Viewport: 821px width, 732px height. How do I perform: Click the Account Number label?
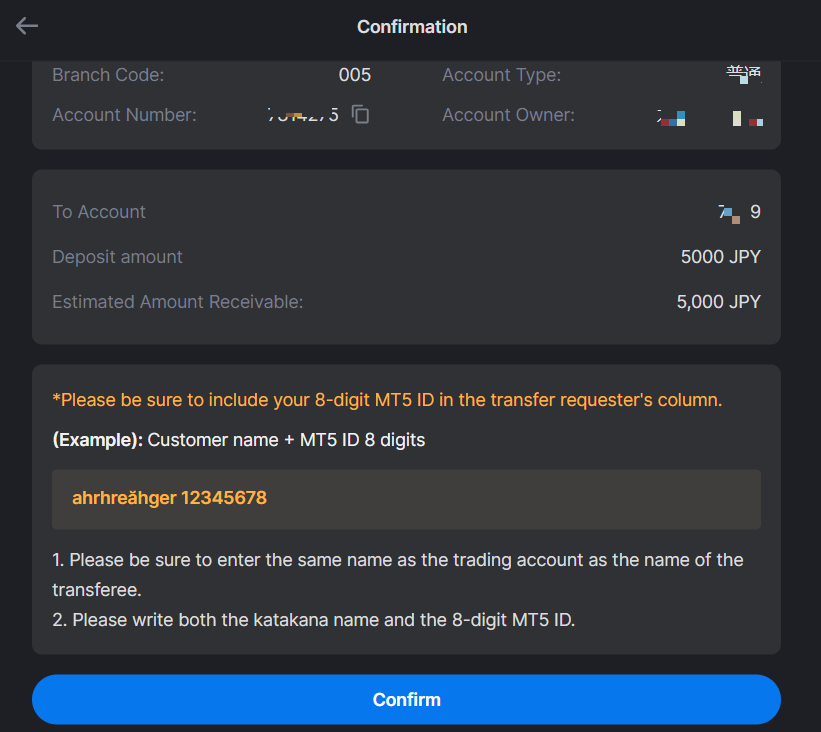124,115
